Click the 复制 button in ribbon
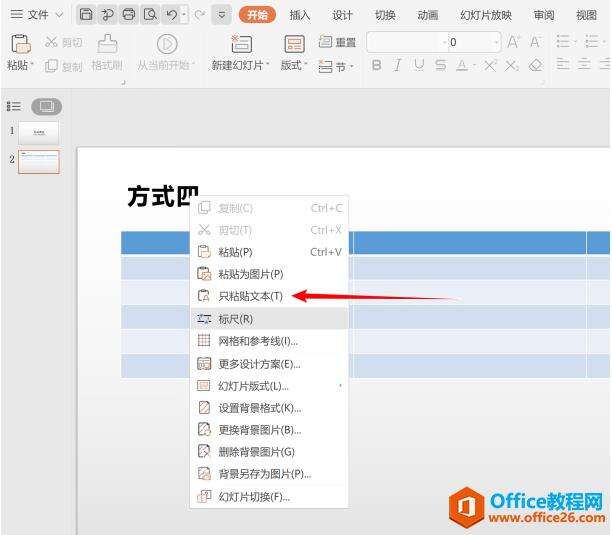The image size is (612, 535). tap(63, 66)
